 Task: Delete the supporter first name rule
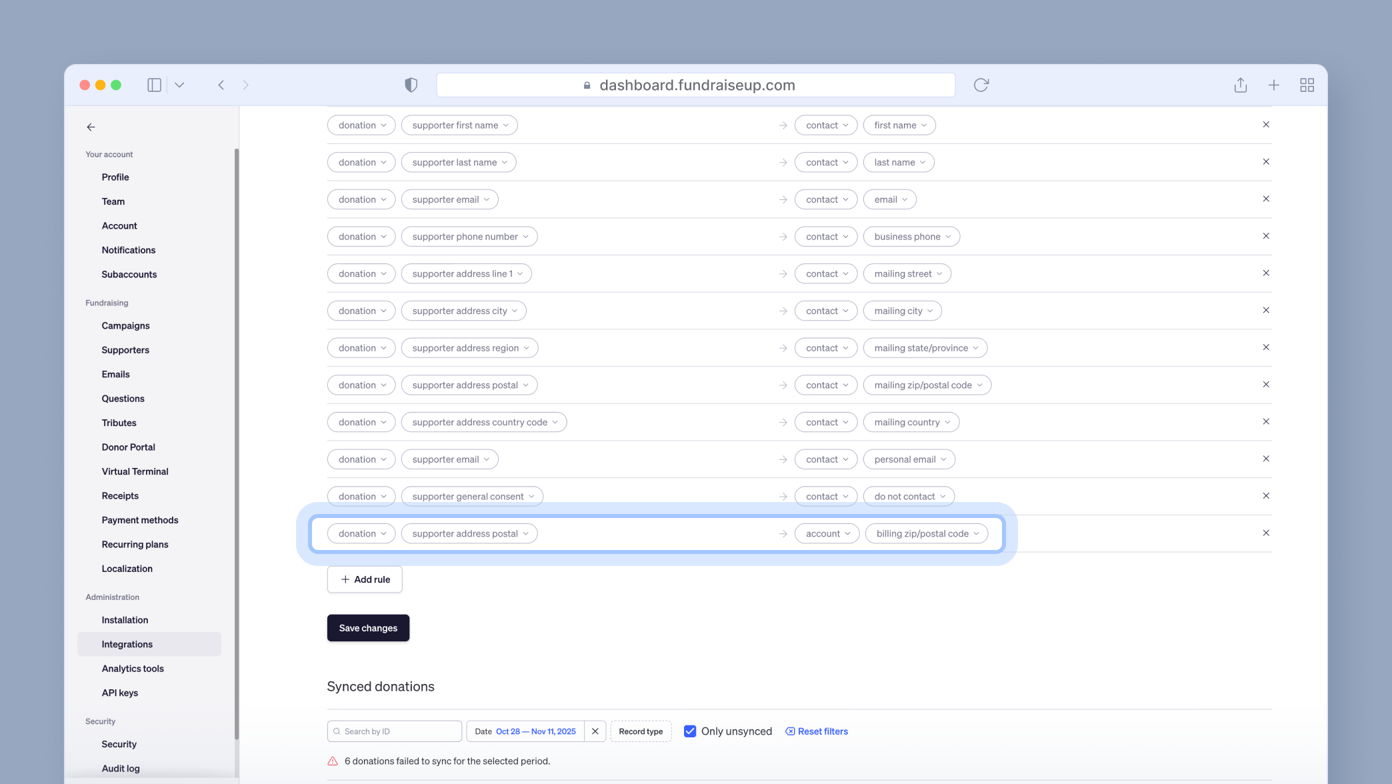click(1265, 125)
